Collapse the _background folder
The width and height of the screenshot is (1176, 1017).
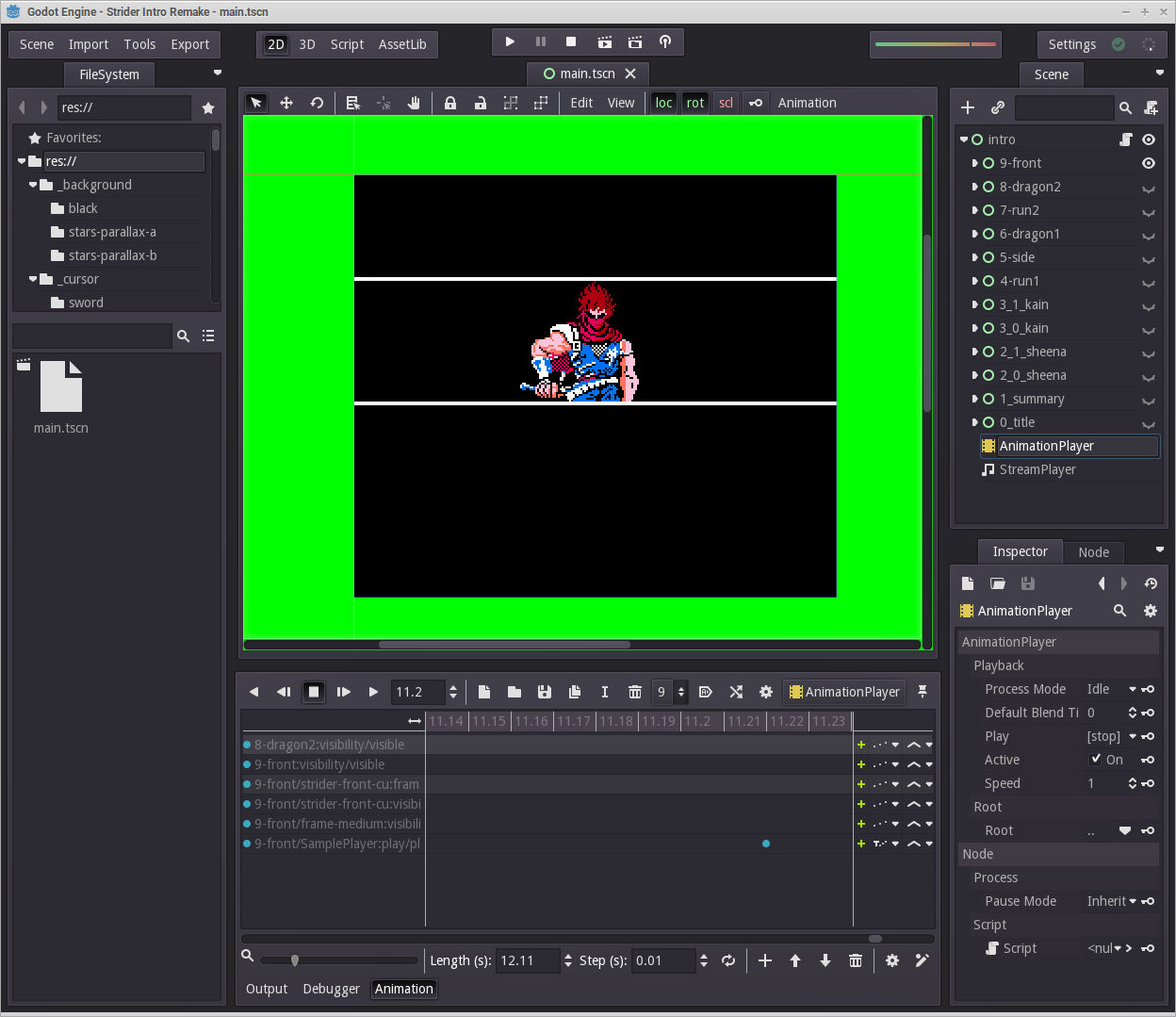point(33,185)
